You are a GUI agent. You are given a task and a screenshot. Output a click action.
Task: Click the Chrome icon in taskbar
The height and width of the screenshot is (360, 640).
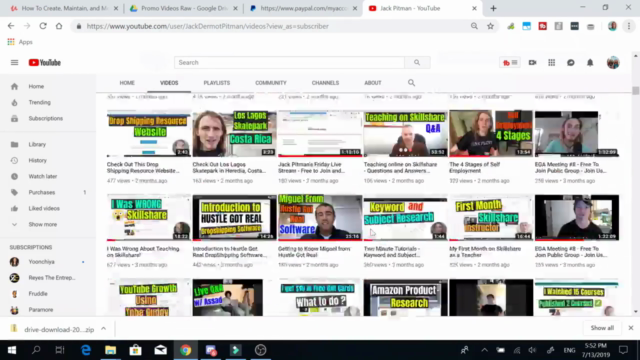pyautogui.click(x=186, y=350)
